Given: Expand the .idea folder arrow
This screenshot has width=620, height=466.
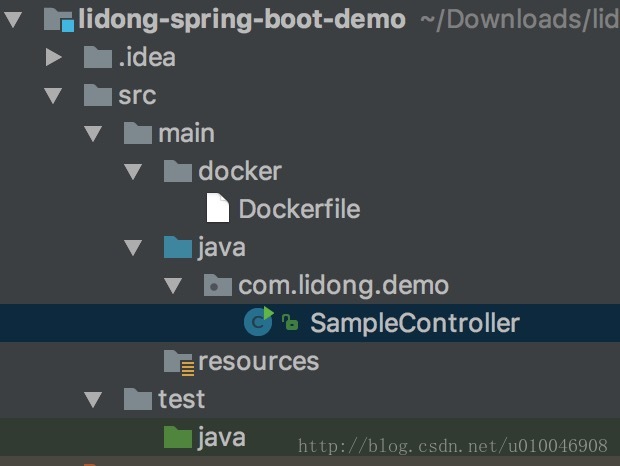Looking at the screenshot, I should click(x=54, y=57).
